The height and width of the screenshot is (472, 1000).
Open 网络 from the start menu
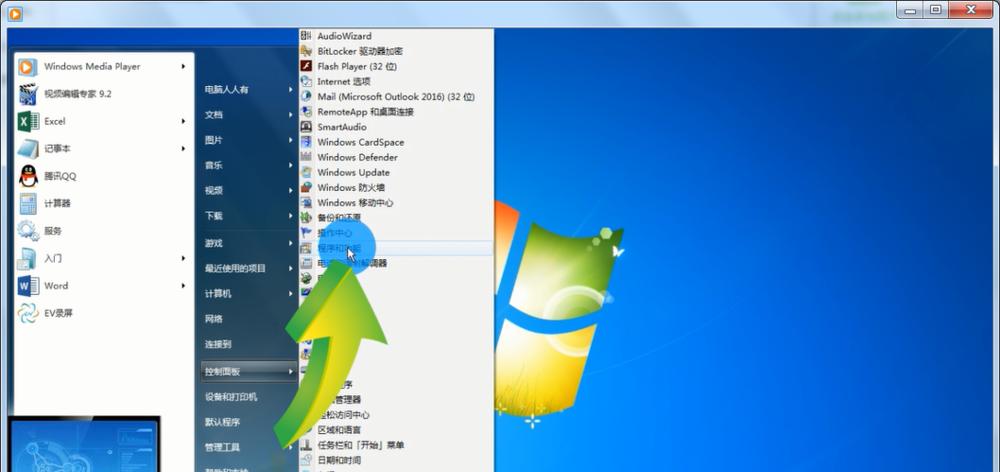coord(249,319)
